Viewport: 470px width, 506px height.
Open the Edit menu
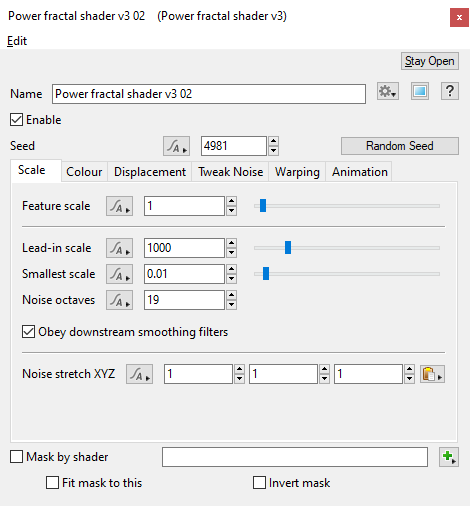click(17, 41)
